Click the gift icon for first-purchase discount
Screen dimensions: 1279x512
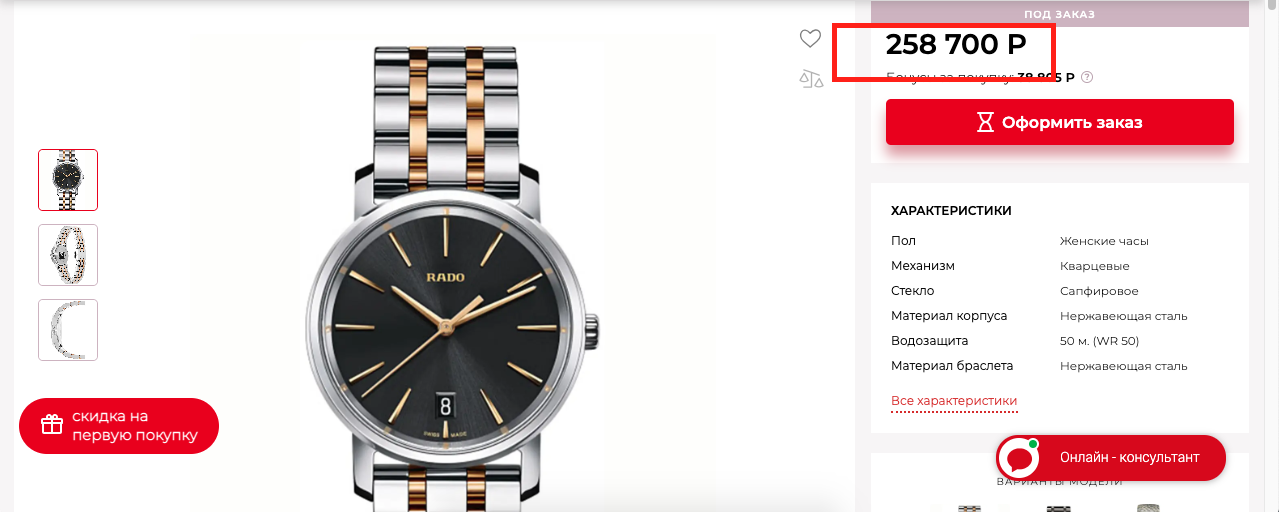pyautogui.click(x=52, y=425)
